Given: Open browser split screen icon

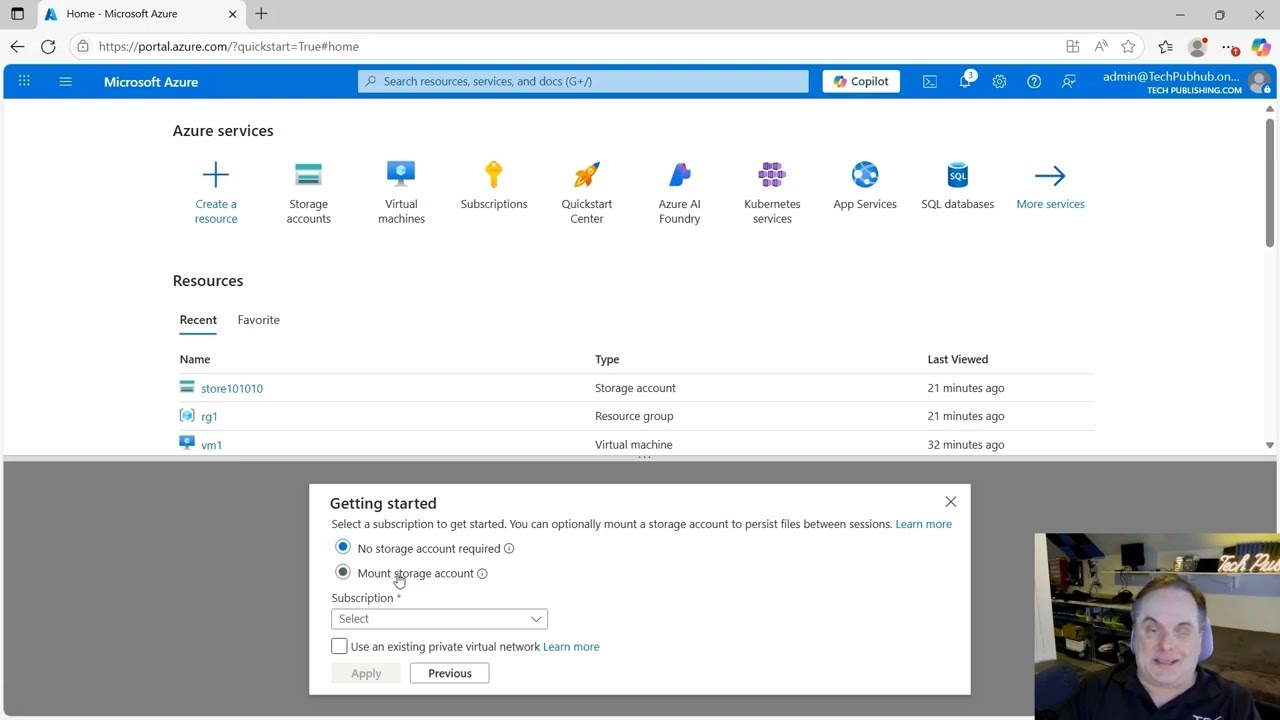Looking at the screenshot, I should click(x=1073, y=46).
